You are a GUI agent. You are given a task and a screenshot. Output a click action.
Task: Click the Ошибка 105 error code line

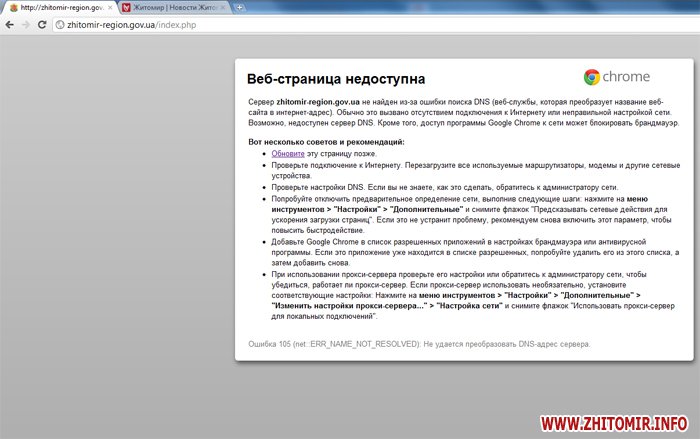pos(419,344)
